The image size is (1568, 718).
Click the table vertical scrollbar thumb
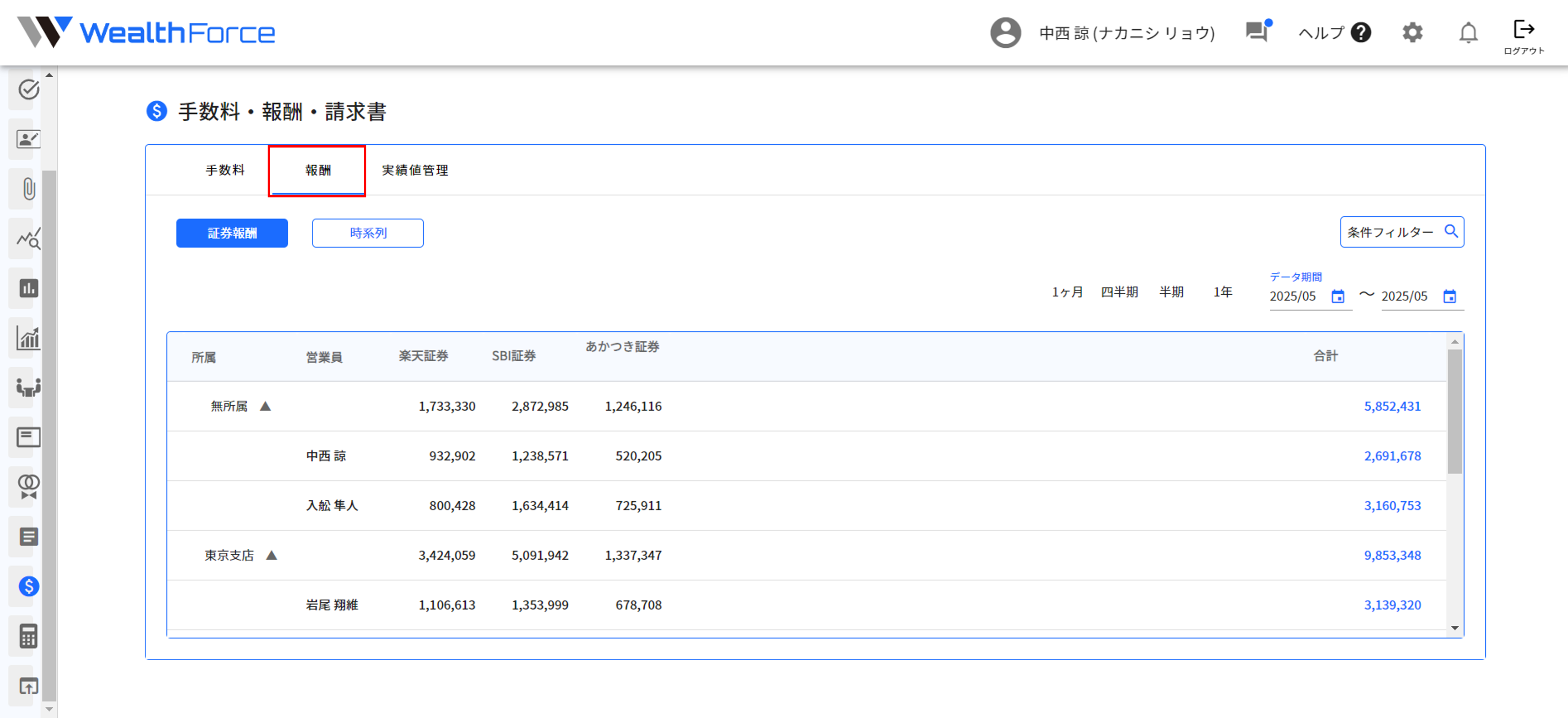pyautogui.click(x=1455, y=411)
